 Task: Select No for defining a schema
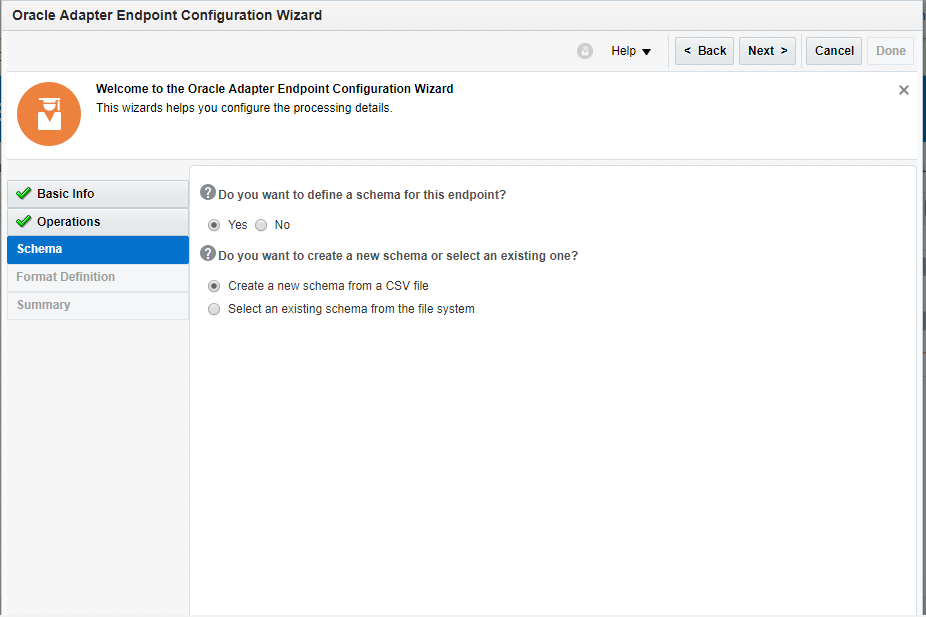point(261,225)
